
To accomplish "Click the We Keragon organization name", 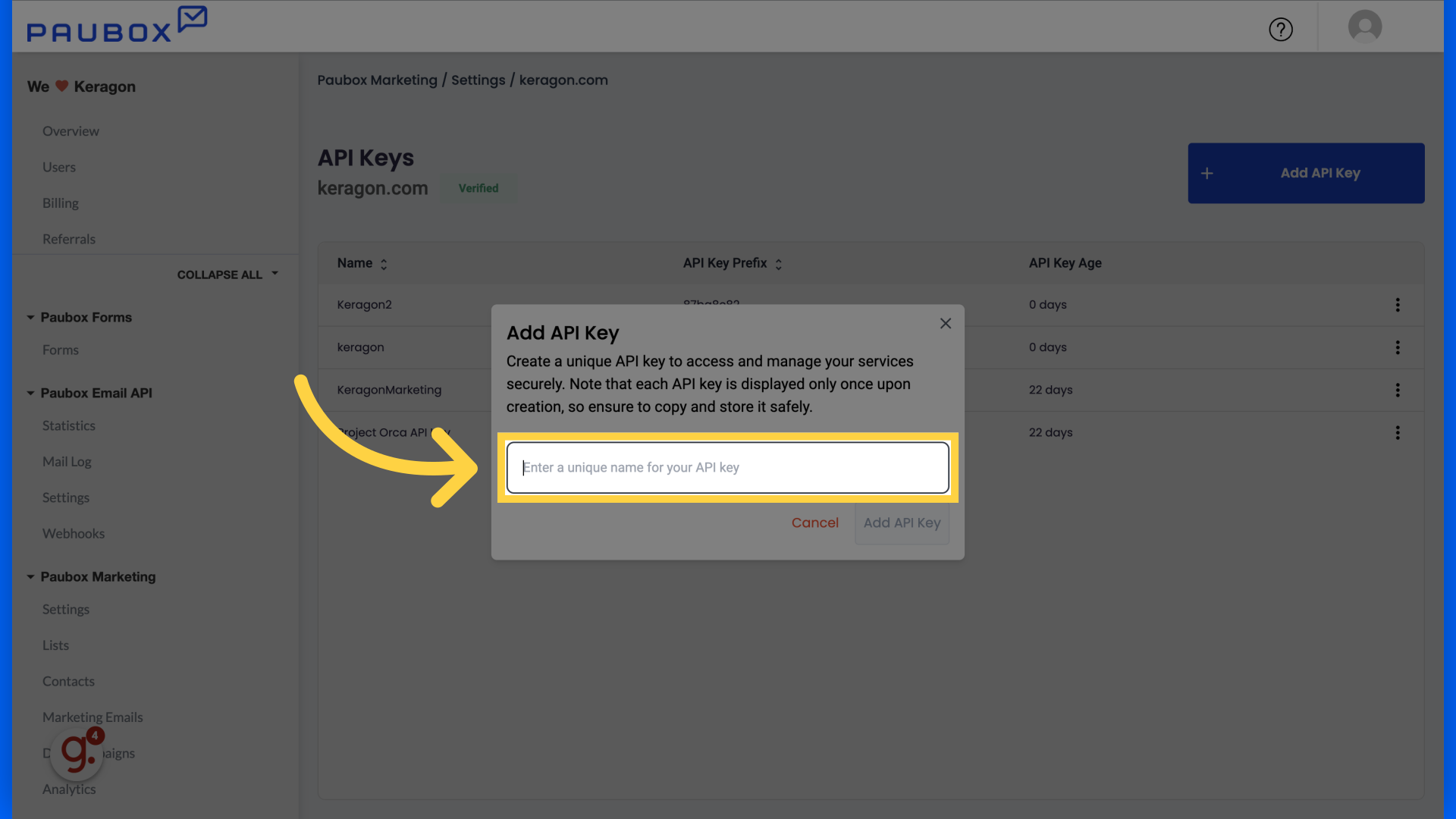I will [81, 86].
